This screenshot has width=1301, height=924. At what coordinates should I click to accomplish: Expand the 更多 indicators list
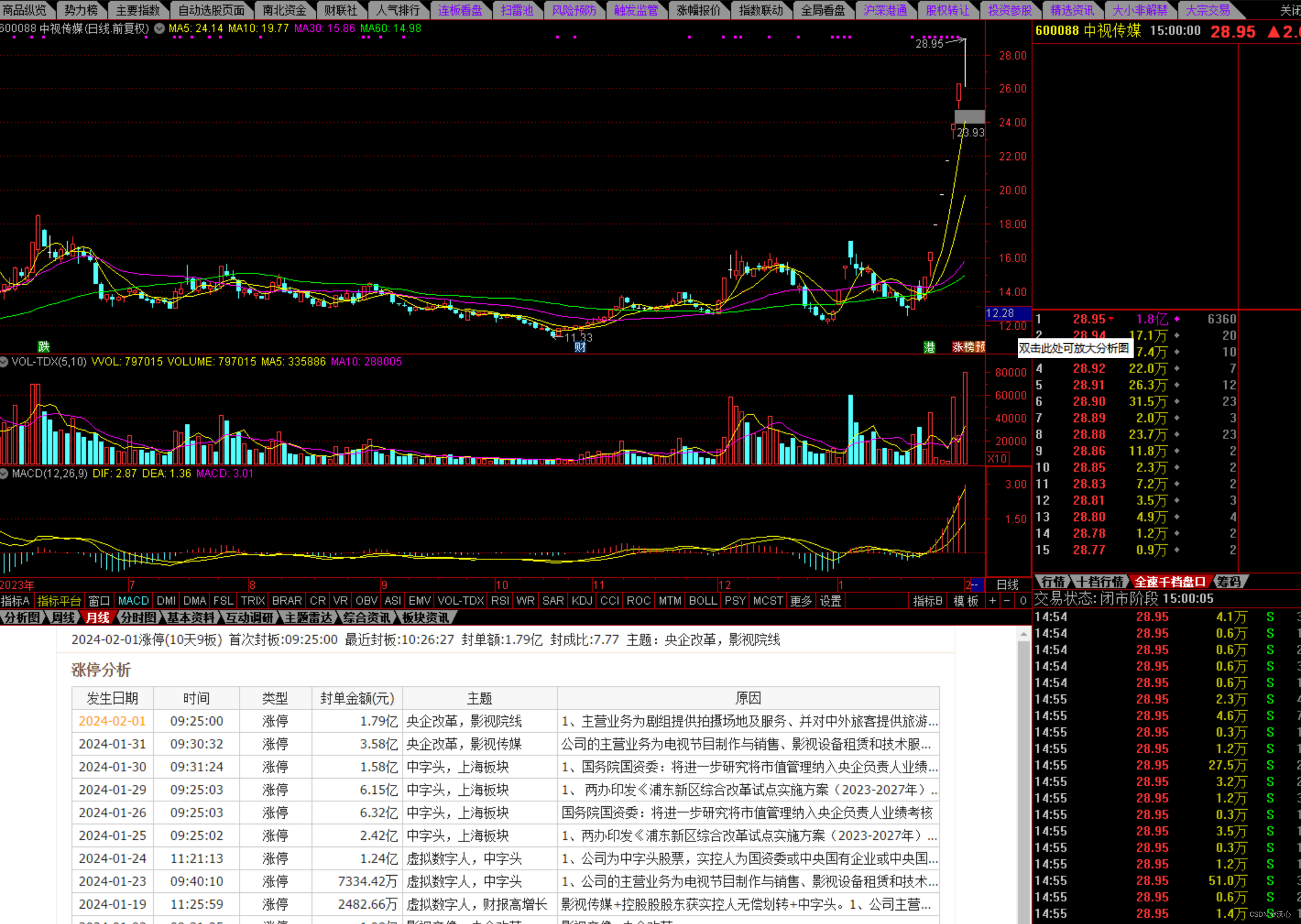click(x=801, y=601)
